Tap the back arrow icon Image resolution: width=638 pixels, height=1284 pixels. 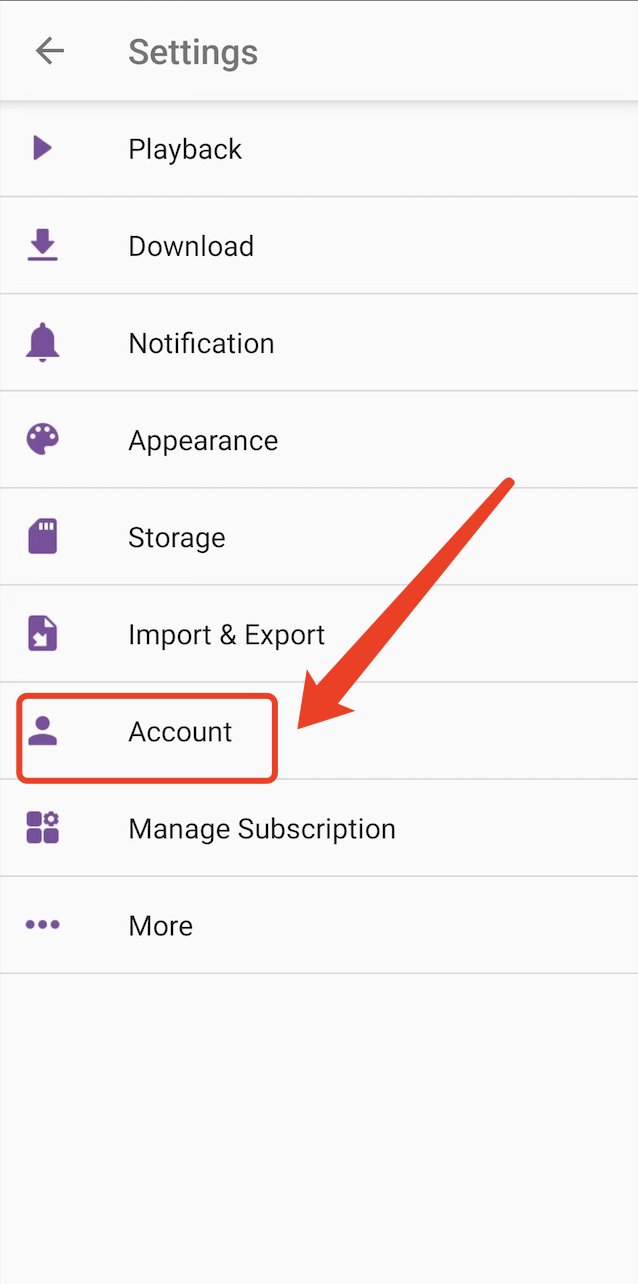49,51
